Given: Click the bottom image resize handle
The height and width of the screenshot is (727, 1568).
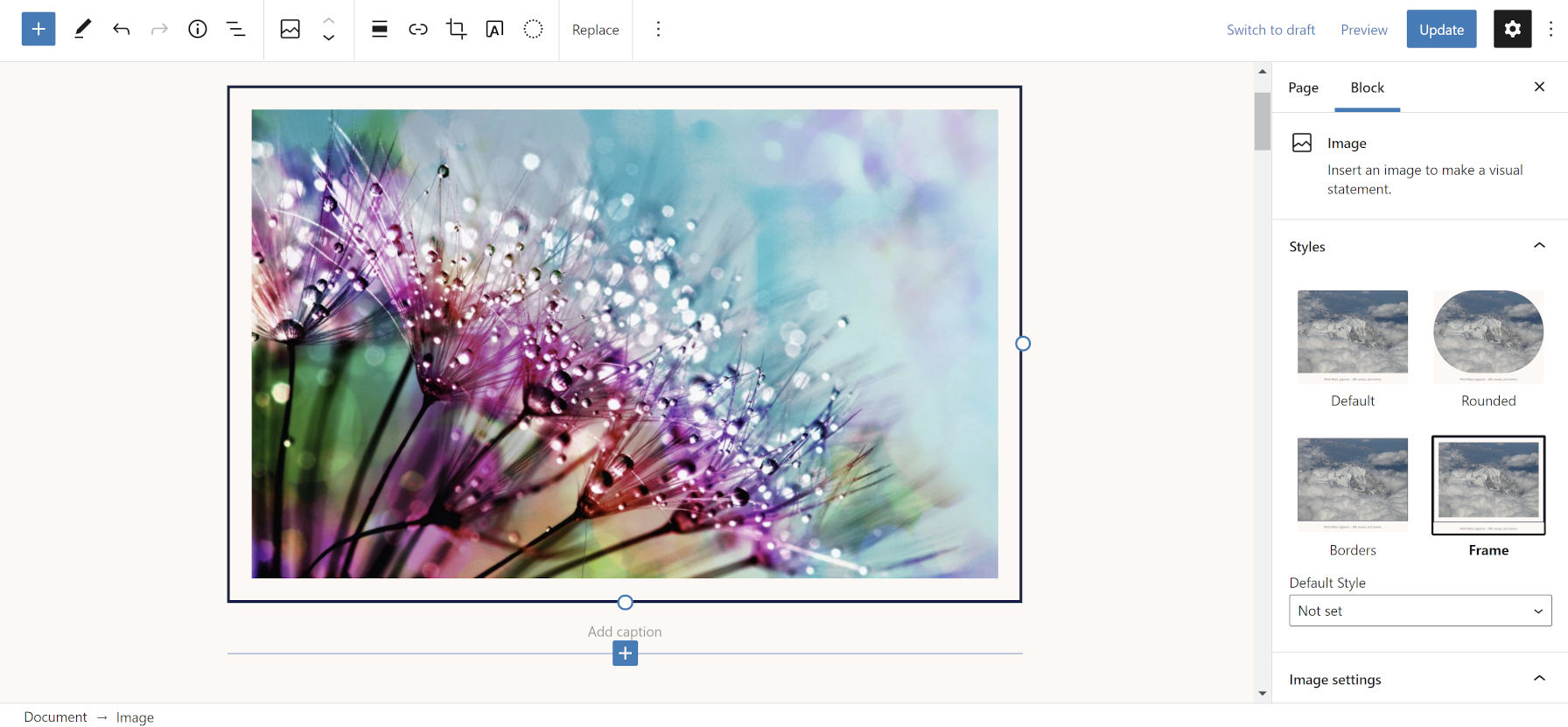Looking at the screenshot, I should (625, 602).
